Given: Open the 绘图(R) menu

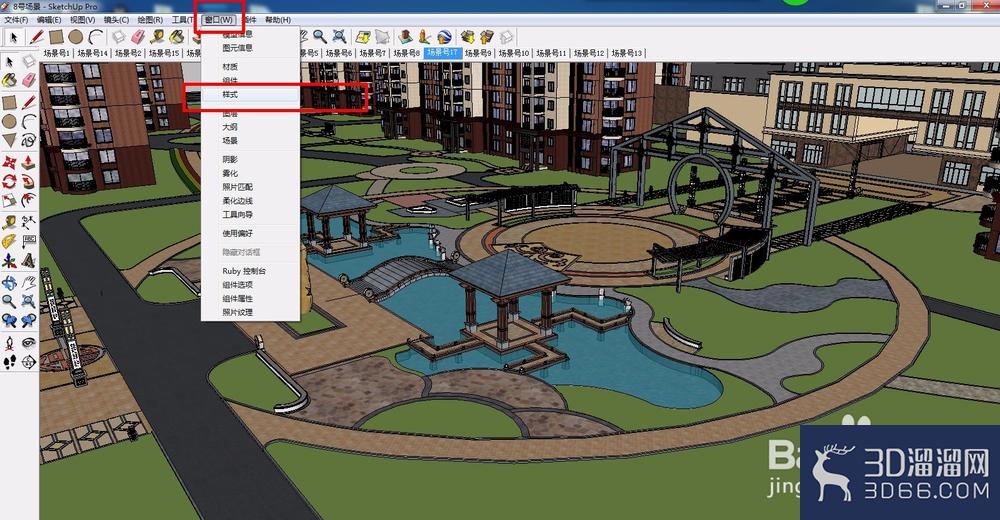Looking at the screenshot, I should click(x=151, y=20).
